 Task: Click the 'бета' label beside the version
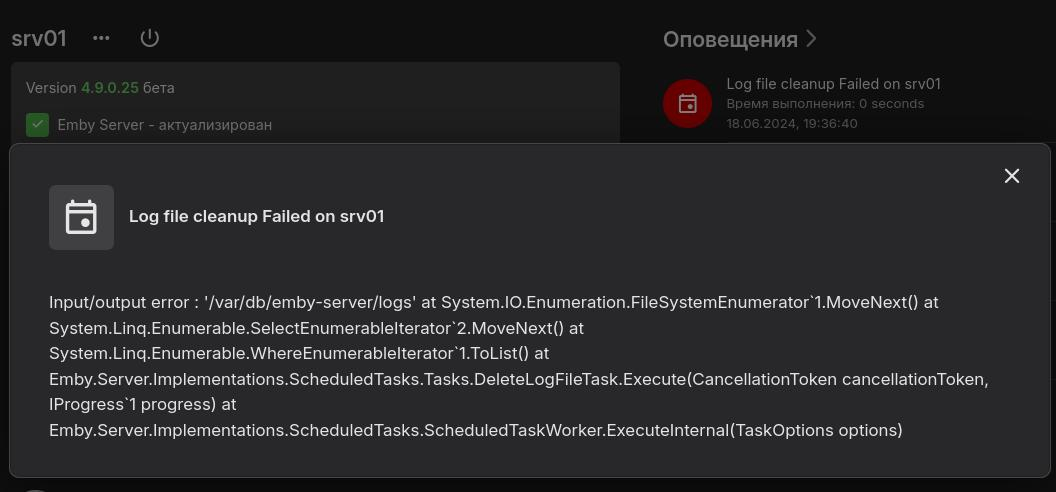pos(159,88)
